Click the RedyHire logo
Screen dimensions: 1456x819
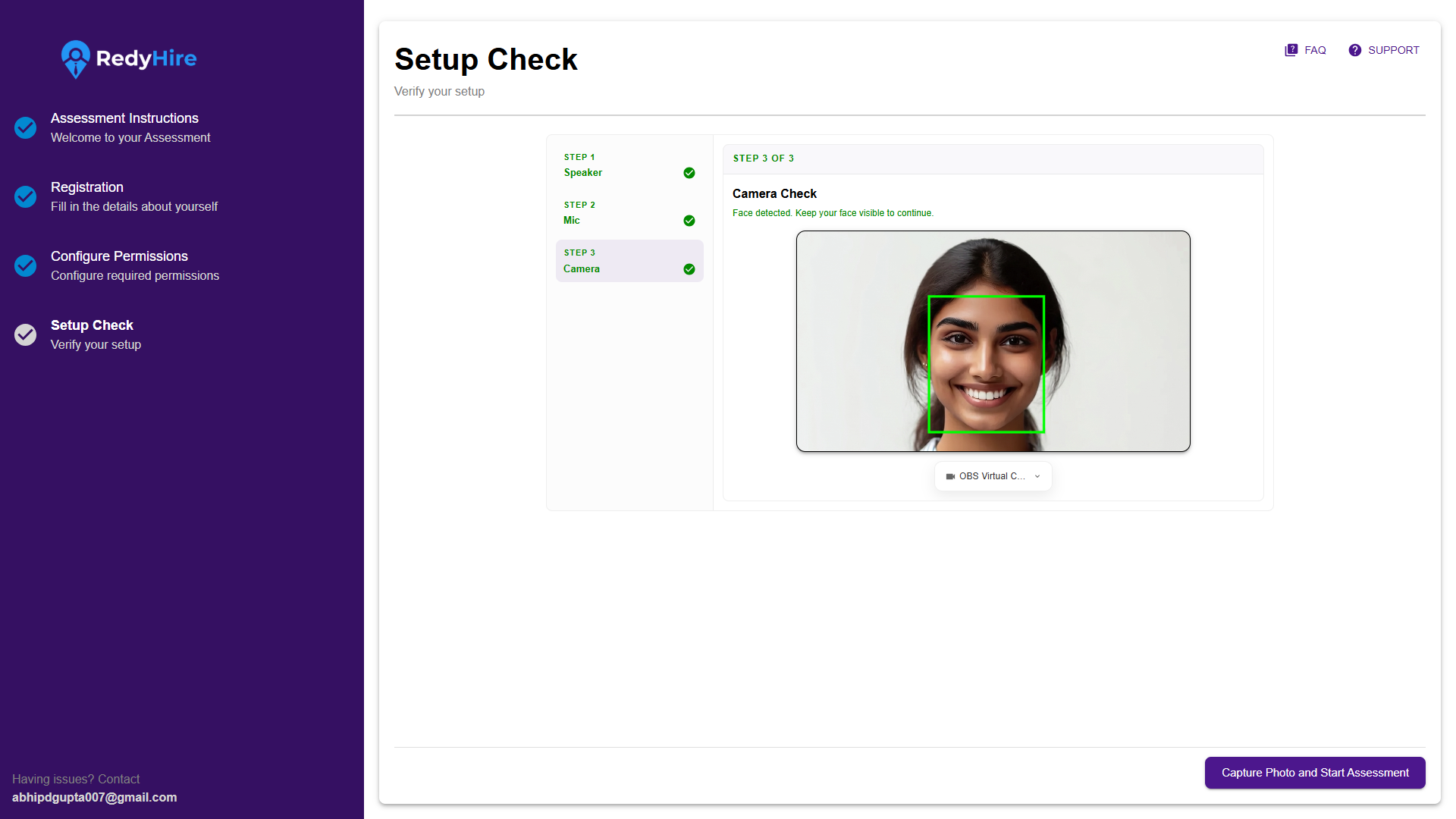(129, 58)
